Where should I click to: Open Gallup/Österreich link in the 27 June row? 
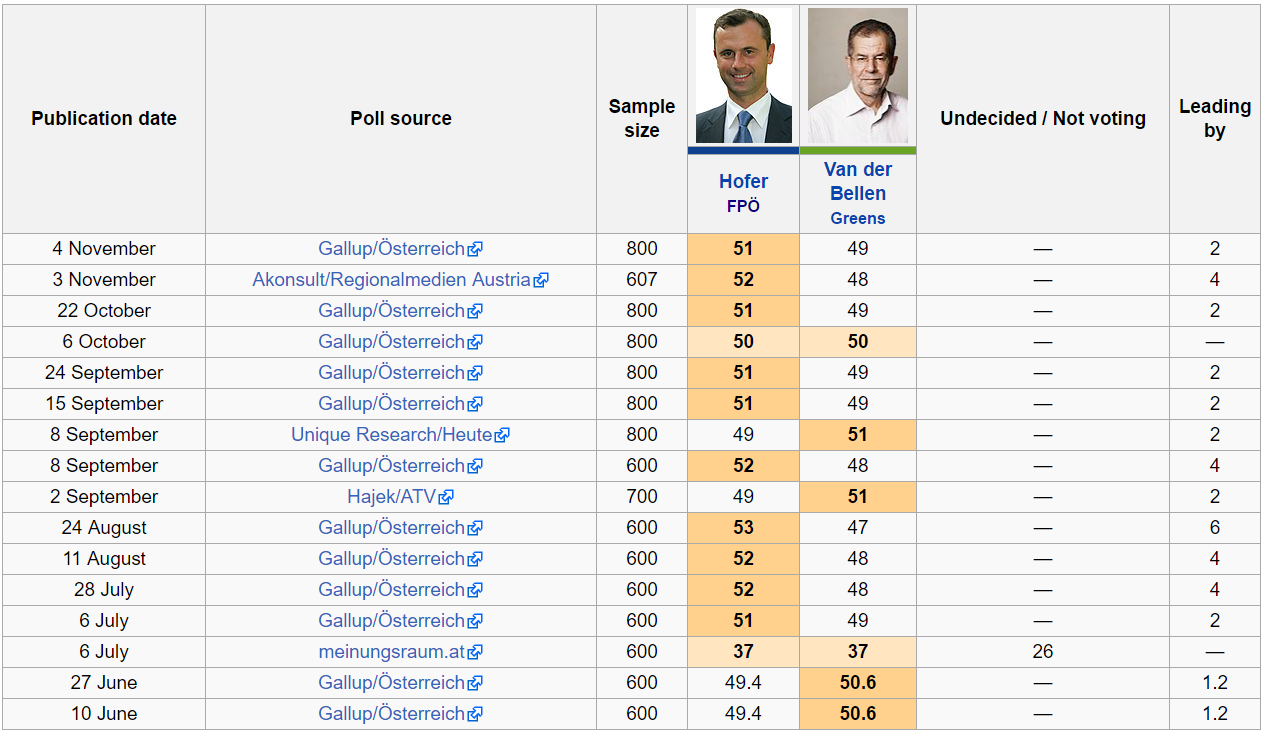391,683
